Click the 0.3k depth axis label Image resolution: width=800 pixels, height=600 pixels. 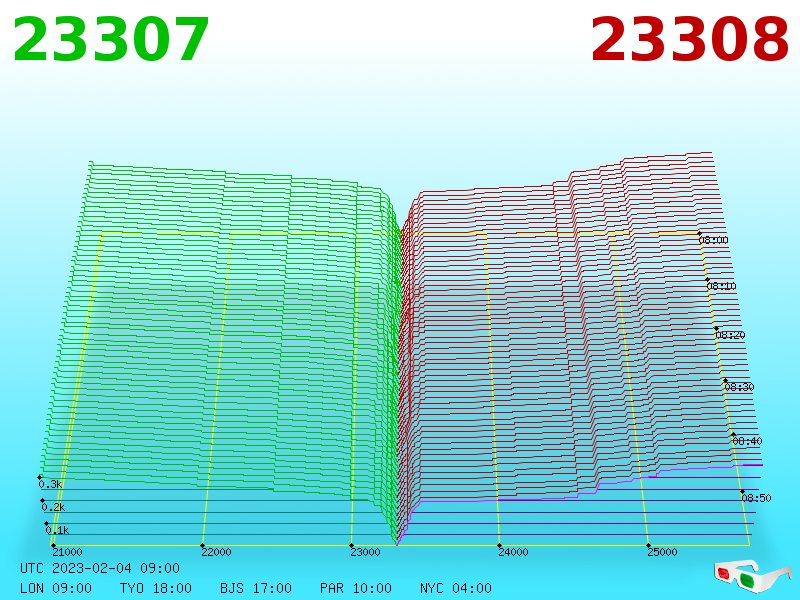50,484
